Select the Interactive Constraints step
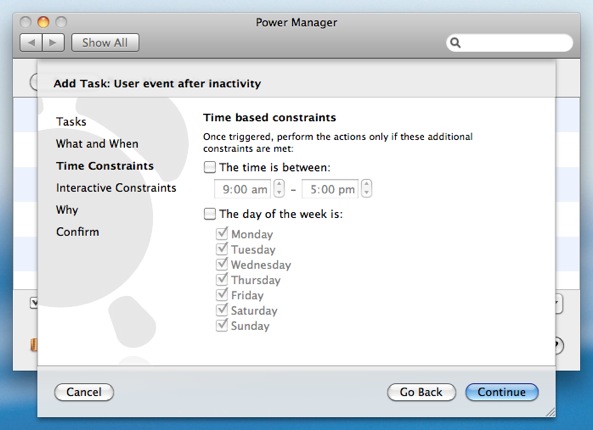The height and width of the screenshot is (430, 593). tap(116, 188)
